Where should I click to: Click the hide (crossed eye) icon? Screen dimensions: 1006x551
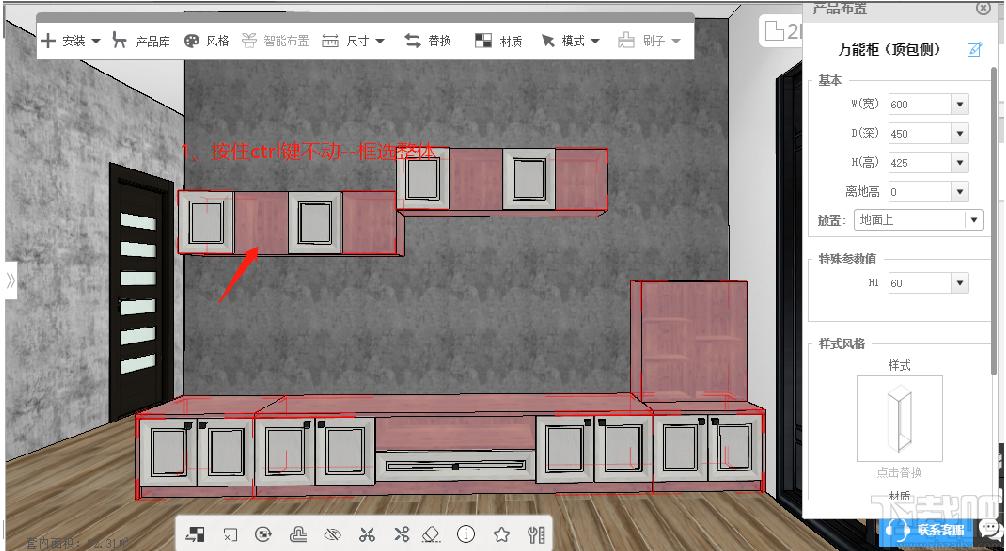tap(332, 534)
